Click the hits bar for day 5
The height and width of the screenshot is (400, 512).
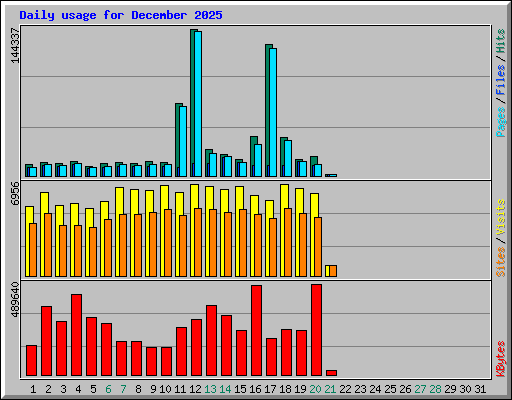(88, 172)
